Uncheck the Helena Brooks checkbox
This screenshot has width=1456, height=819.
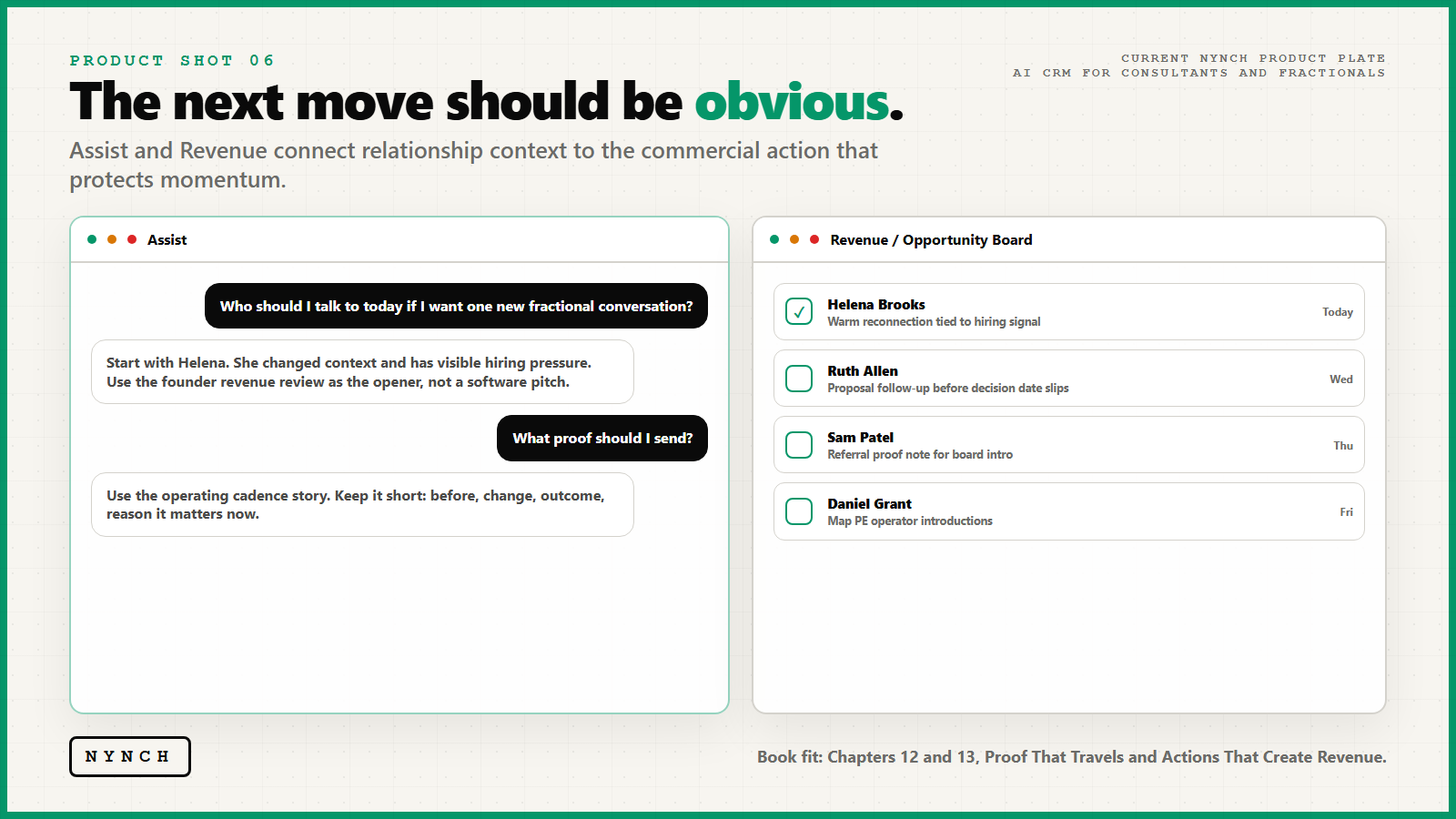[x=799, y=312]
